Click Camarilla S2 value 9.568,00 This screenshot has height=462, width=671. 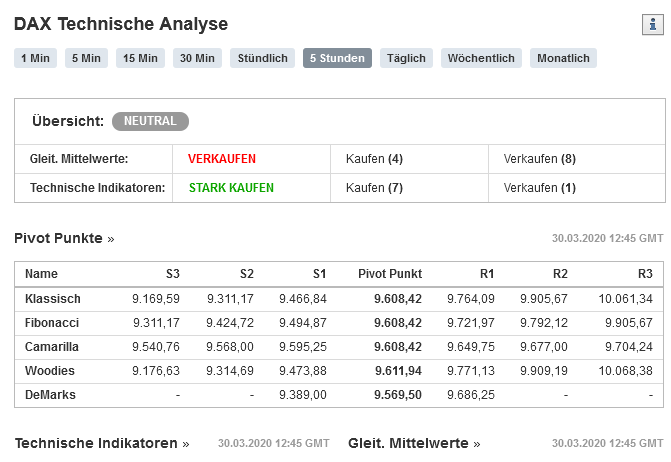230,346
